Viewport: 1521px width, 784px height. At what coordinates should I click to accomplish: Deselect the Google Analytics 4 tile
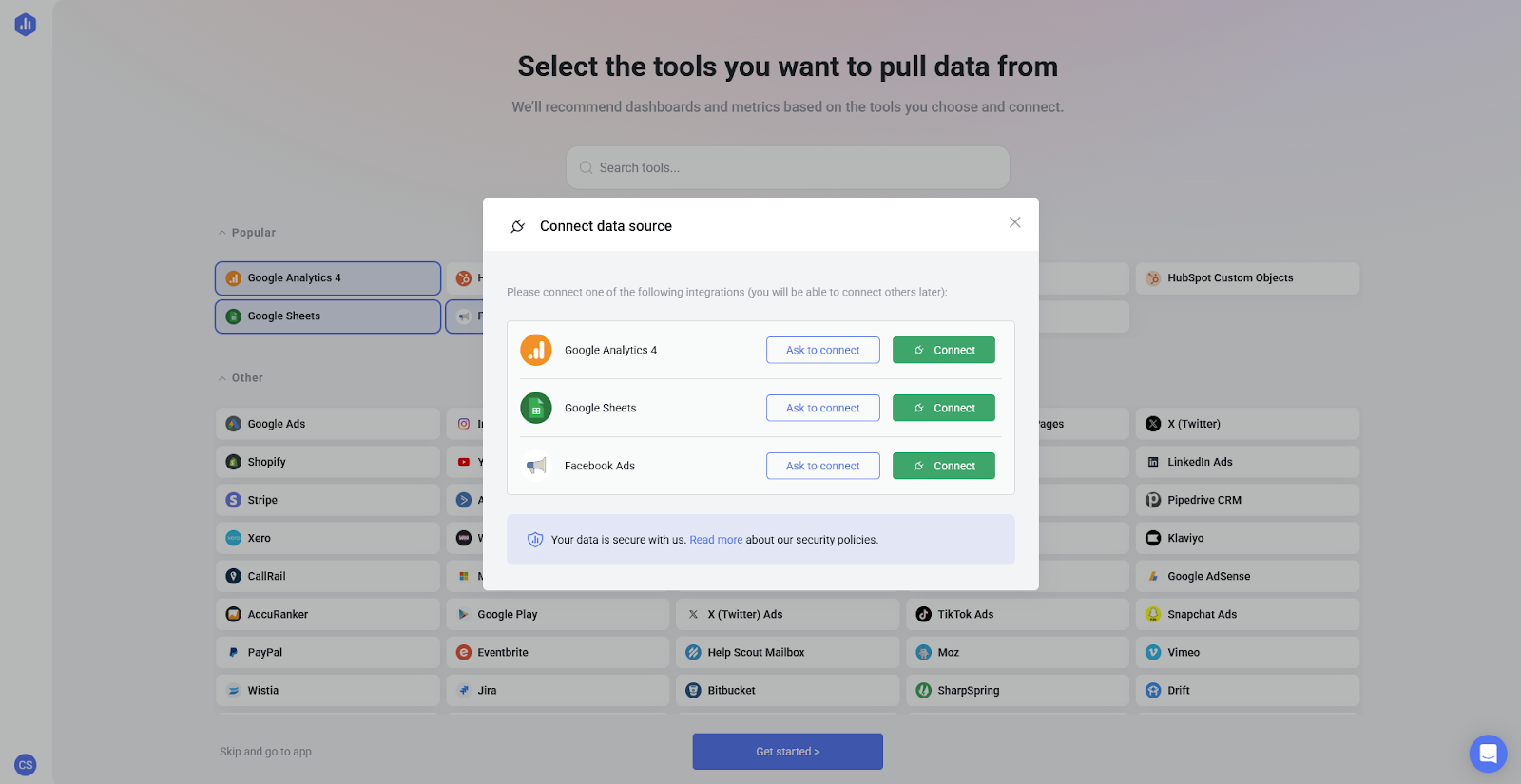328,278
